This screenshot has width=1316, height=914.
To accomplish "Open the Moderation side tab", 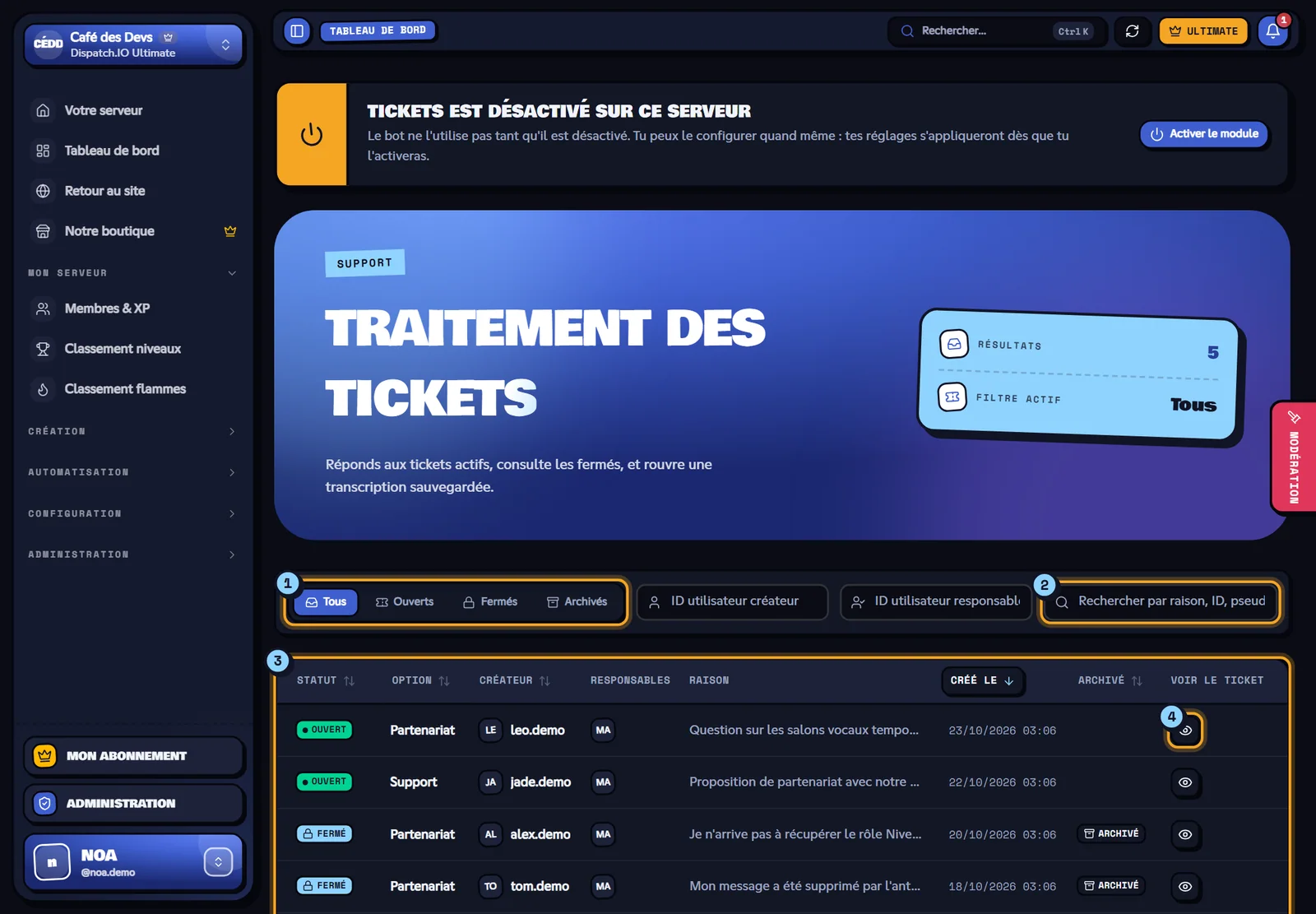I will 1293,457.
